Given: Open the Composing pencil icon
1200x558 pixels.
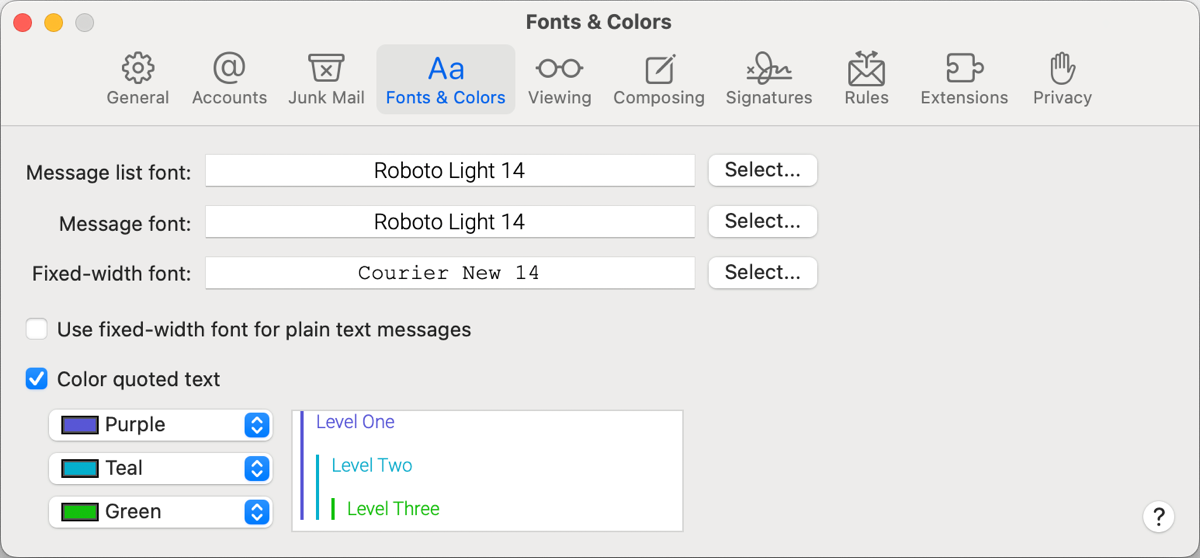Looking at the screenshot, I should (x=659, y=69).
